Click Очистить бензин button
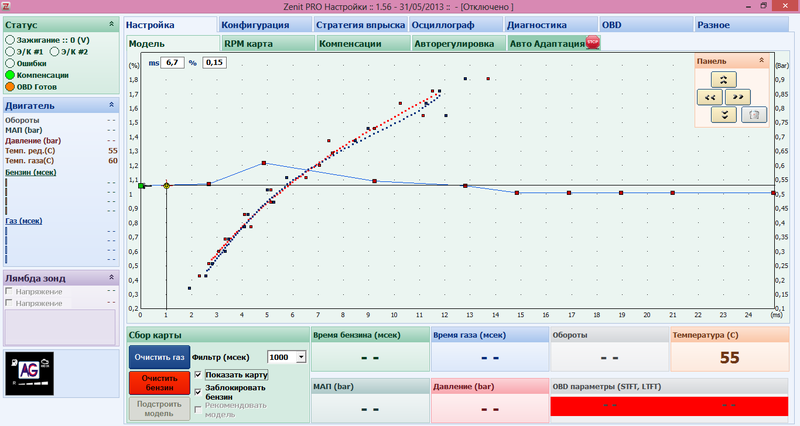 pos(159,383)
